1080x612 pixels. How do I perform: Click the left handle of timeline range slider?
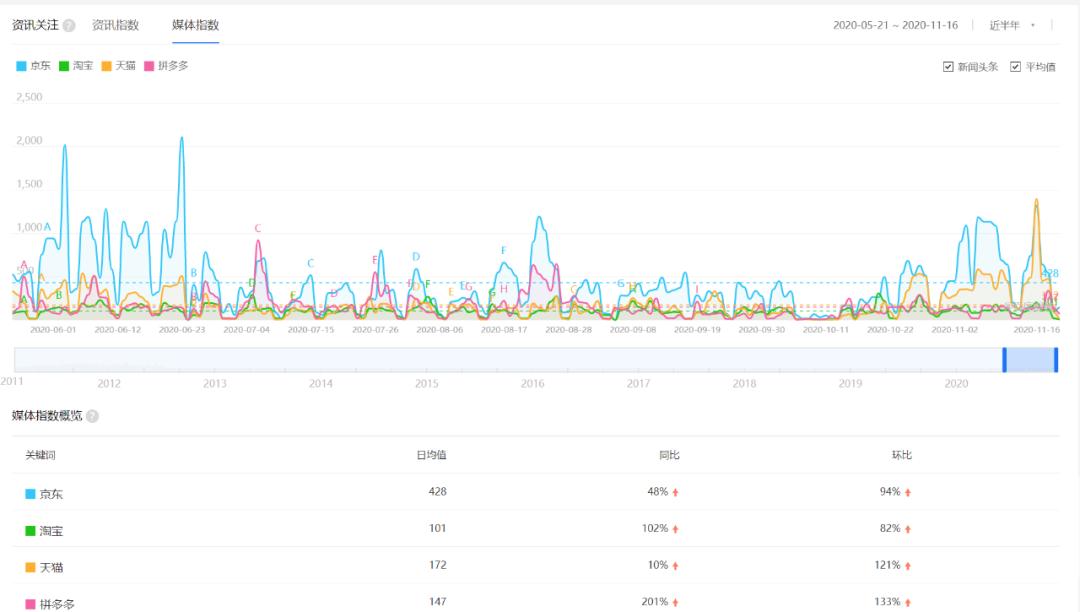pyautogui.click(x=1004, y=360)
